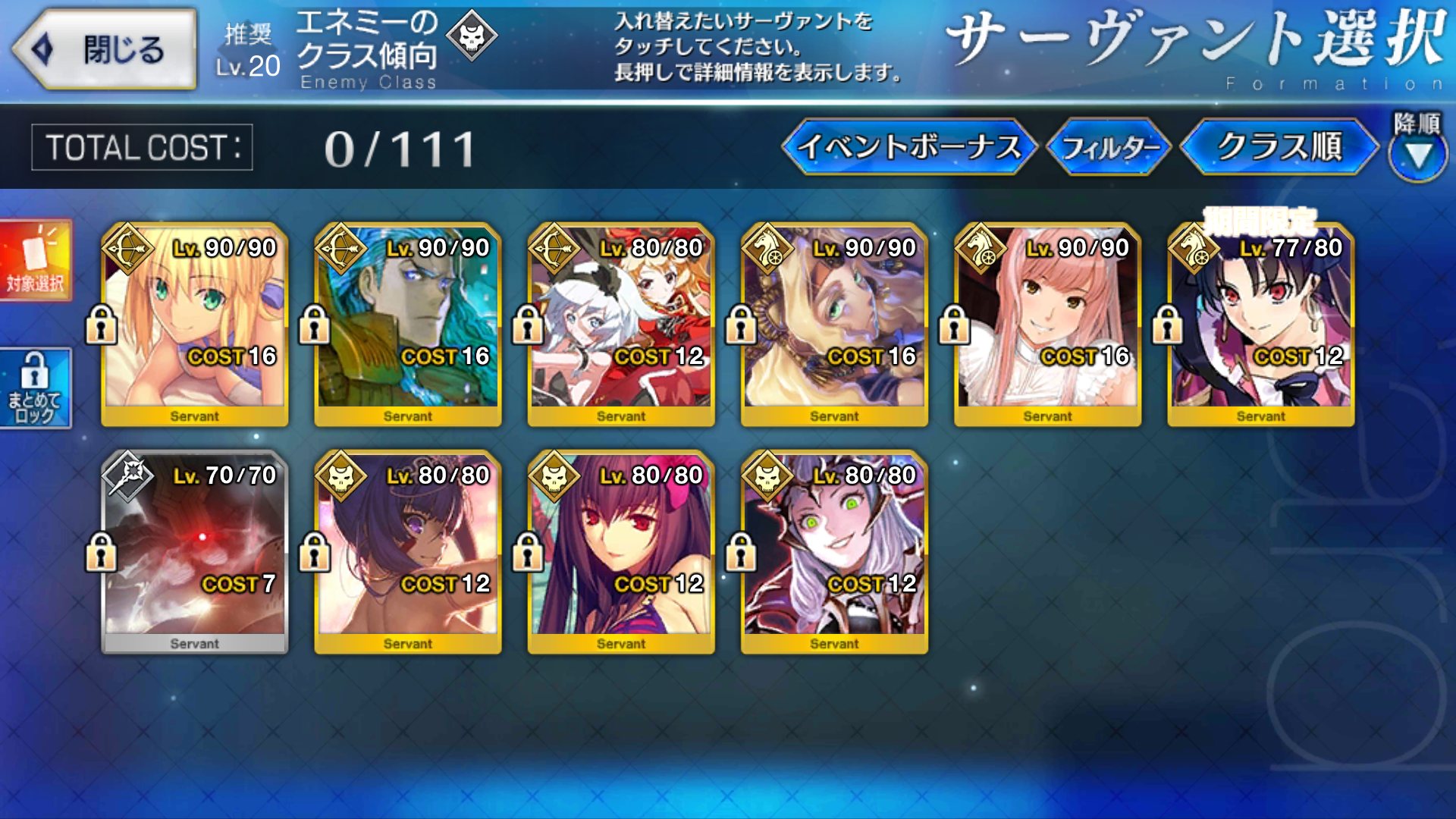Tap the Caster class icon on Lv. 70/70 servant
This screenshot has width=1456, height=819.
click(x=127, y=475)
